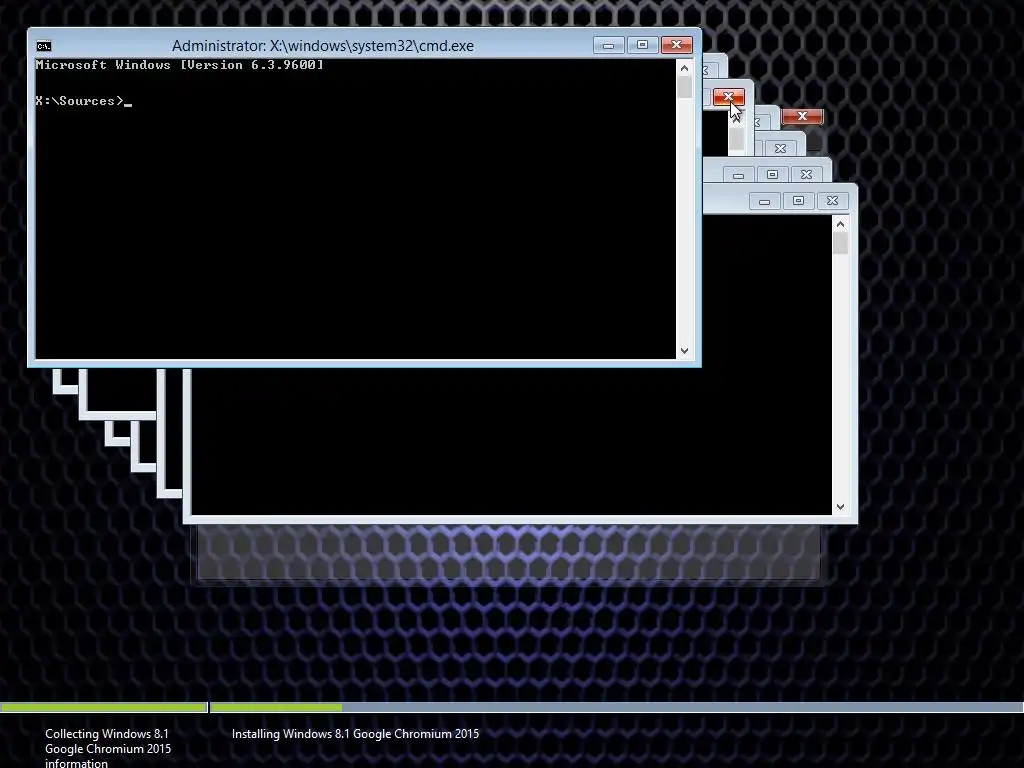The width and height of the screenshot is (1024, 768).
Task: Click the detached red close button over the wallpaper
Action: pos(802,116)
